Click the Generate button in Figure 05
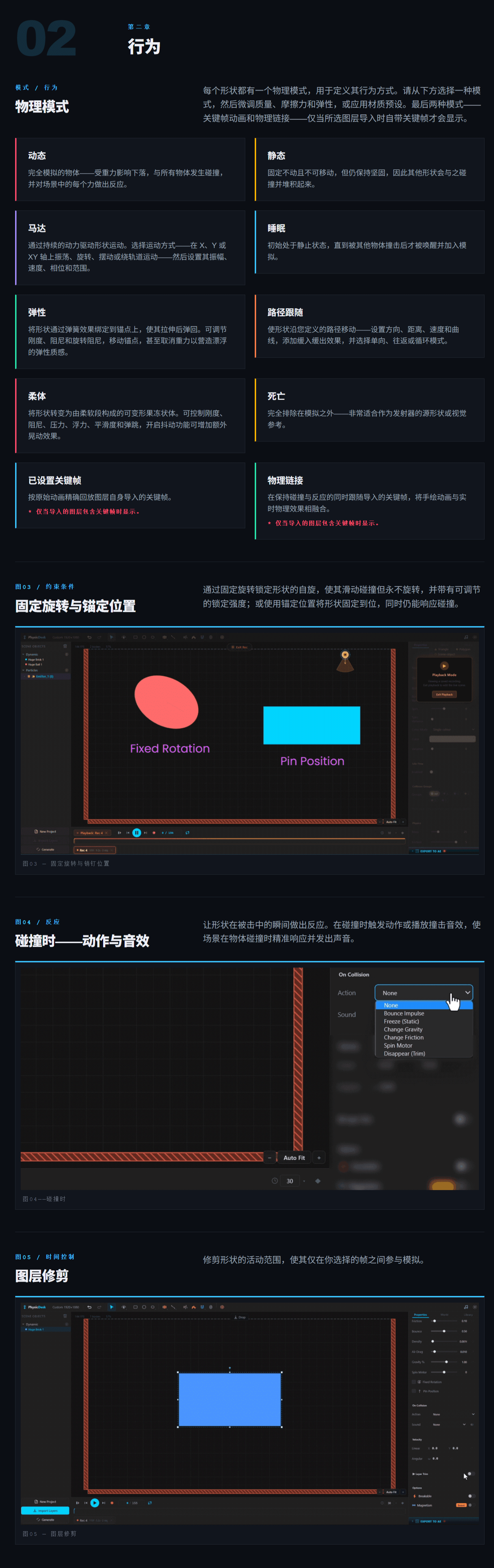 [45, 1520]
